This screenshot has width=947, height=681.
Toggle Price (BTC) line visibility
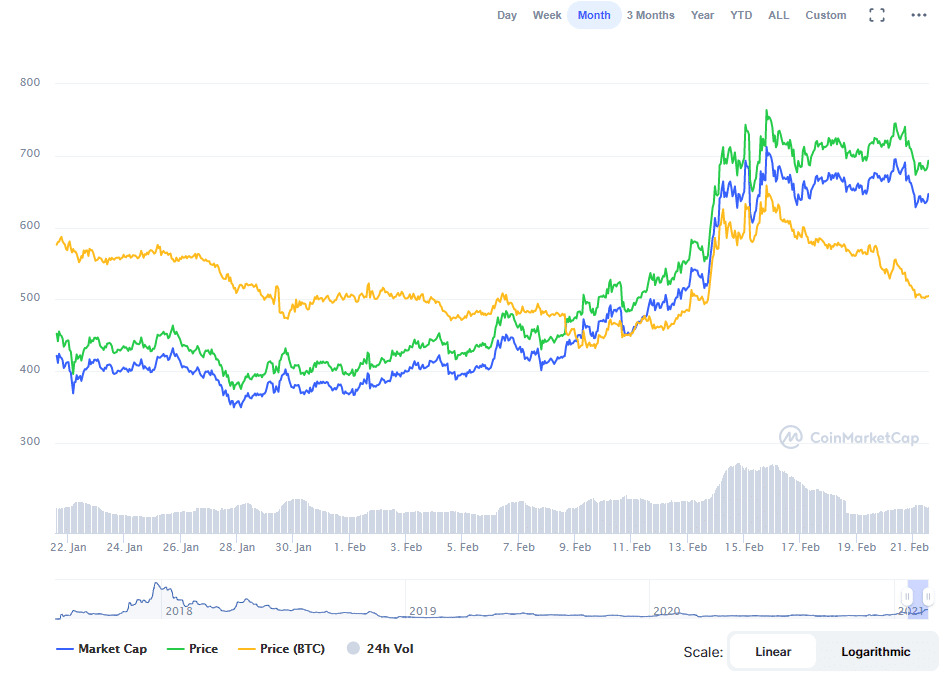281,649
